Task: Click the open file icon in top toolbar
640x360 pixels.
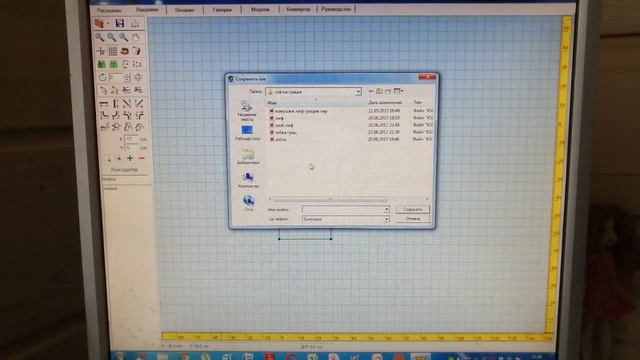Action: coord(99,23)
